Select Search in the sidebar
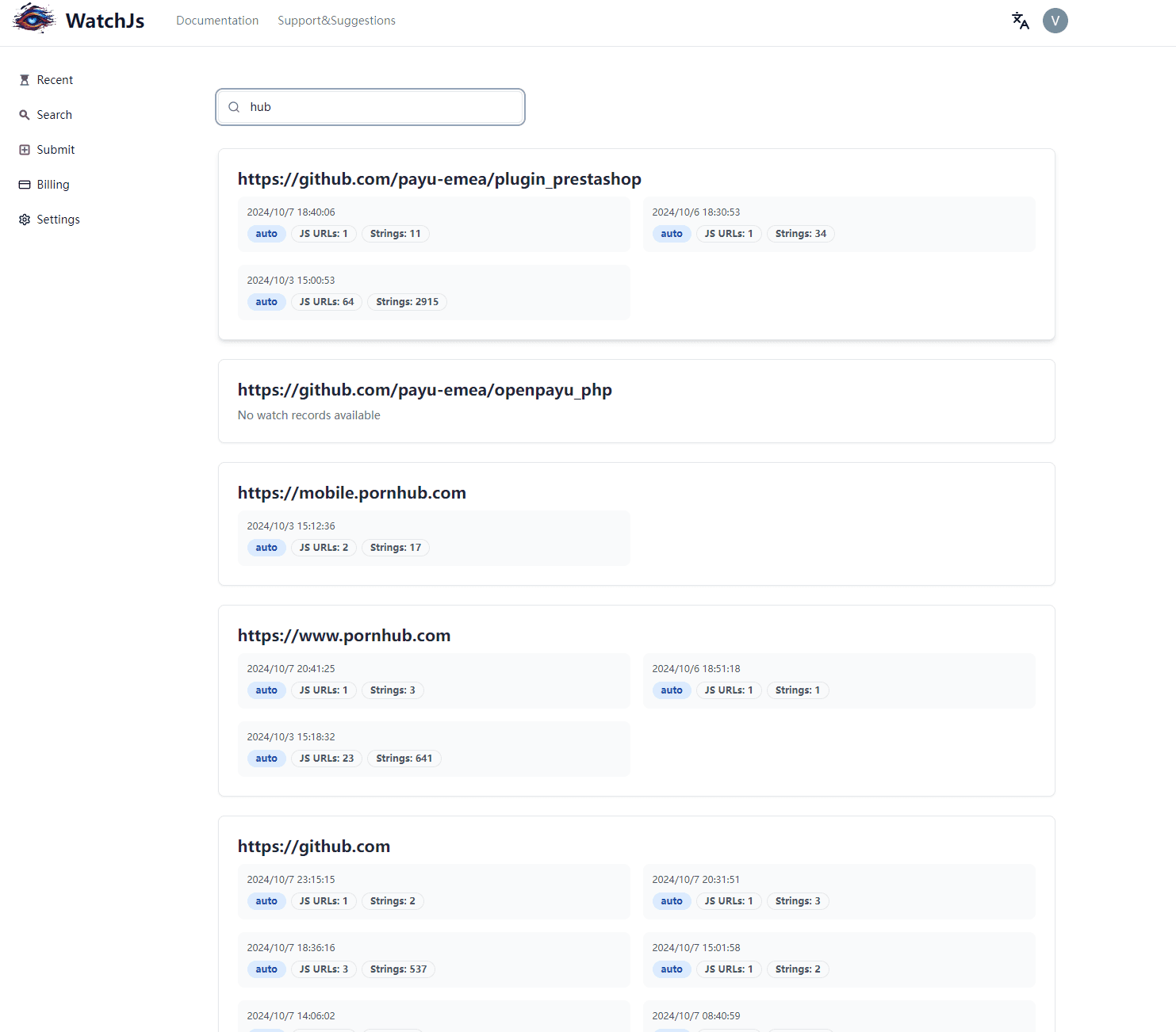Image resolution: width=1176 pixels, height=1032 pixels. [54, 115]
